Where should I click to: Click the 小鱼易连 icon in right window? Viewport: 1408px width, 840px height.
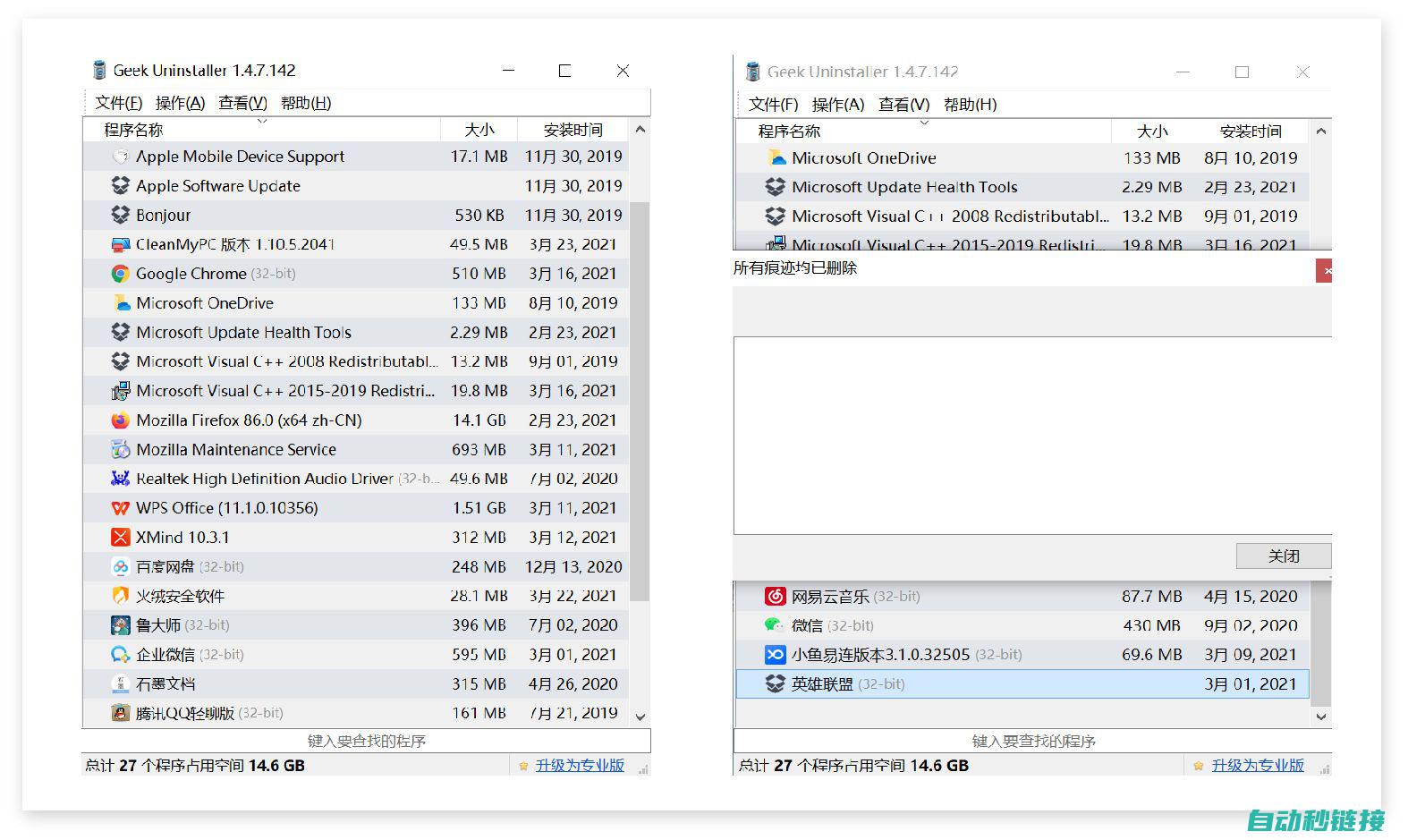[776, 655]
